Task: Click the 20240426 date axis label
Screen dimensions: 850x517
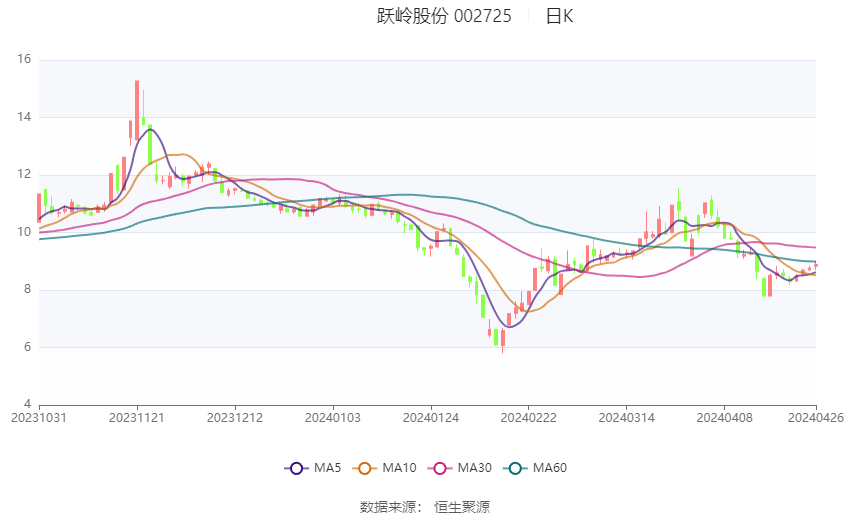Action: point(816,418)
